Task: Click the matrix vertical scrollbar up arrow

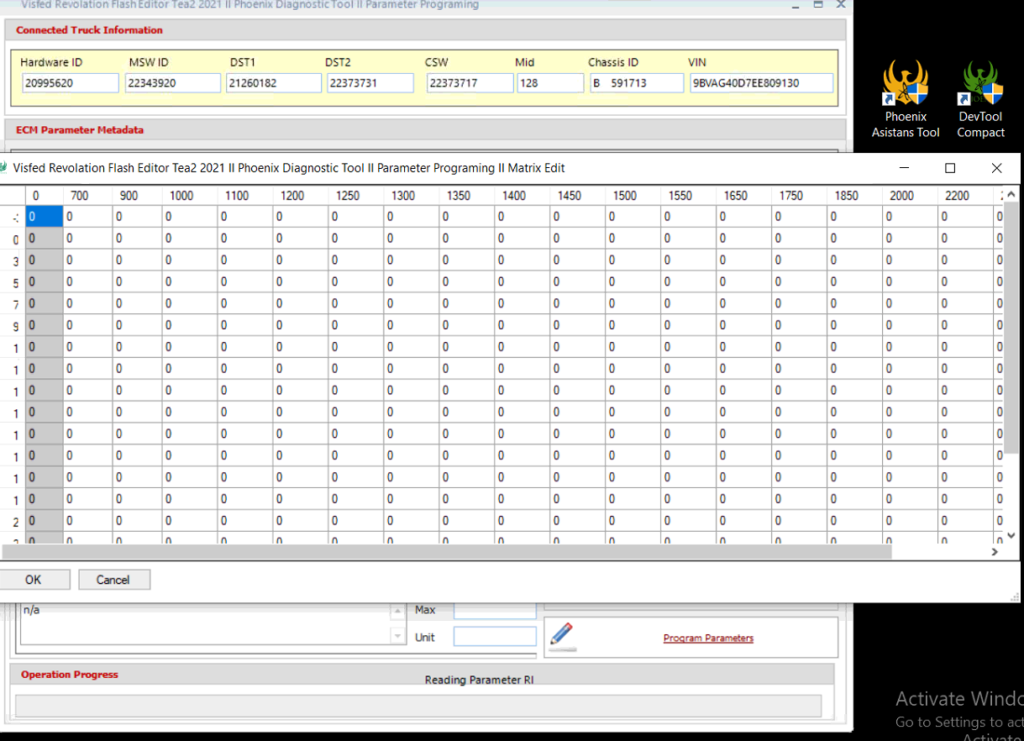Action: (x=1011, y=195)
